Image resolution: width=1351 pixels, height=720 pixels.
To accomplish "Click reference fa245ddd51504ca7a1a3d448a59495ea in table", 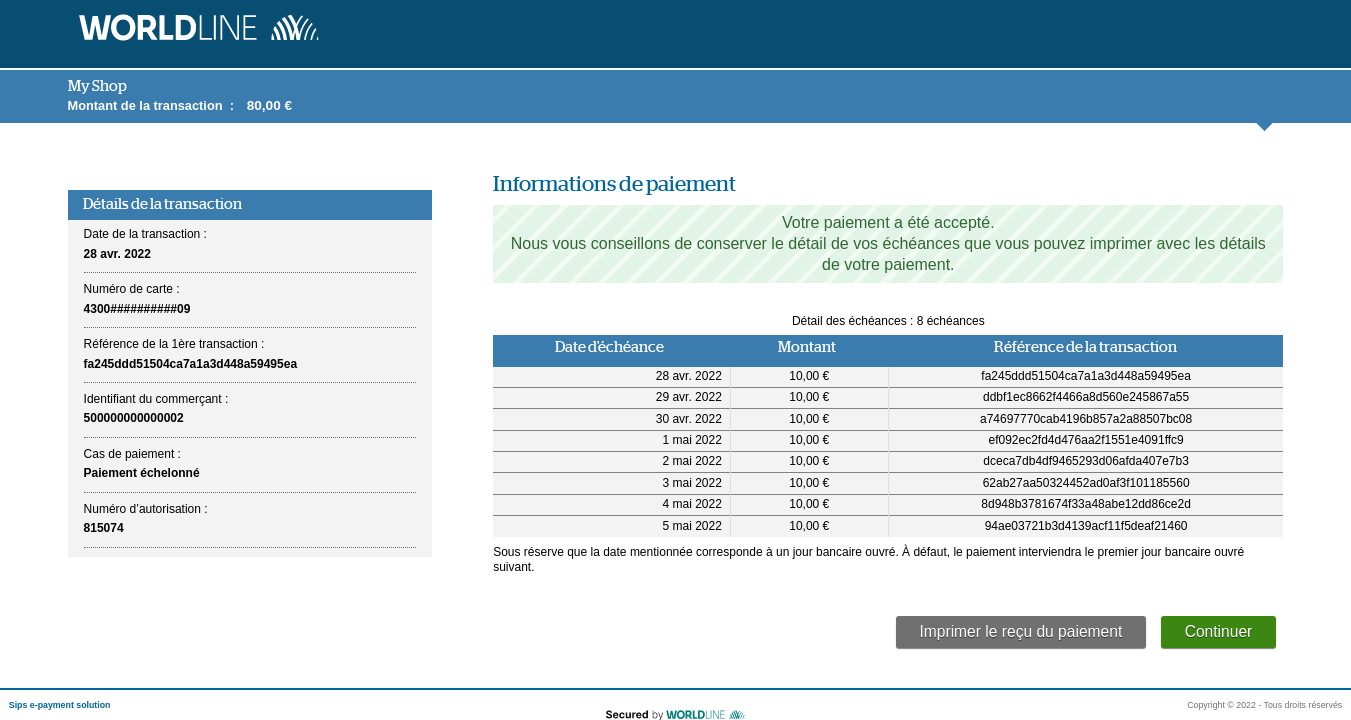I will (x=1086, y=376).
